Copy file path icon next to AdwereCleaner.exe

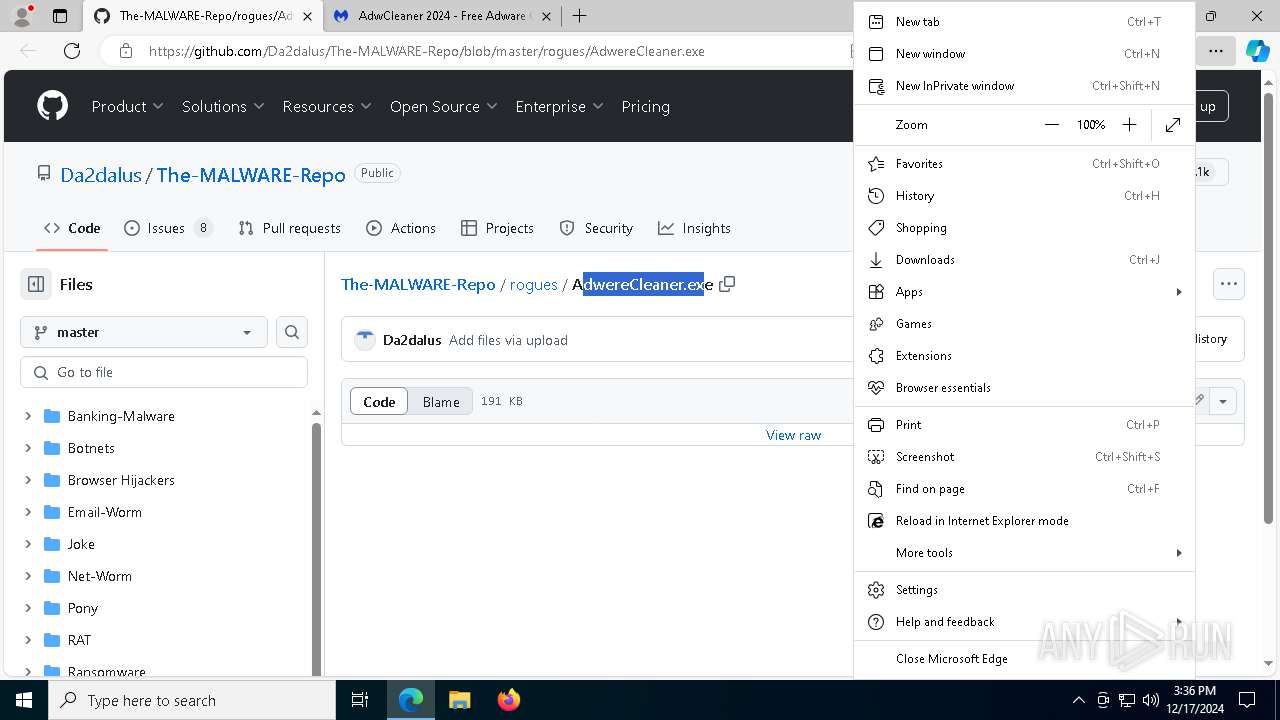tap(727, 284)
